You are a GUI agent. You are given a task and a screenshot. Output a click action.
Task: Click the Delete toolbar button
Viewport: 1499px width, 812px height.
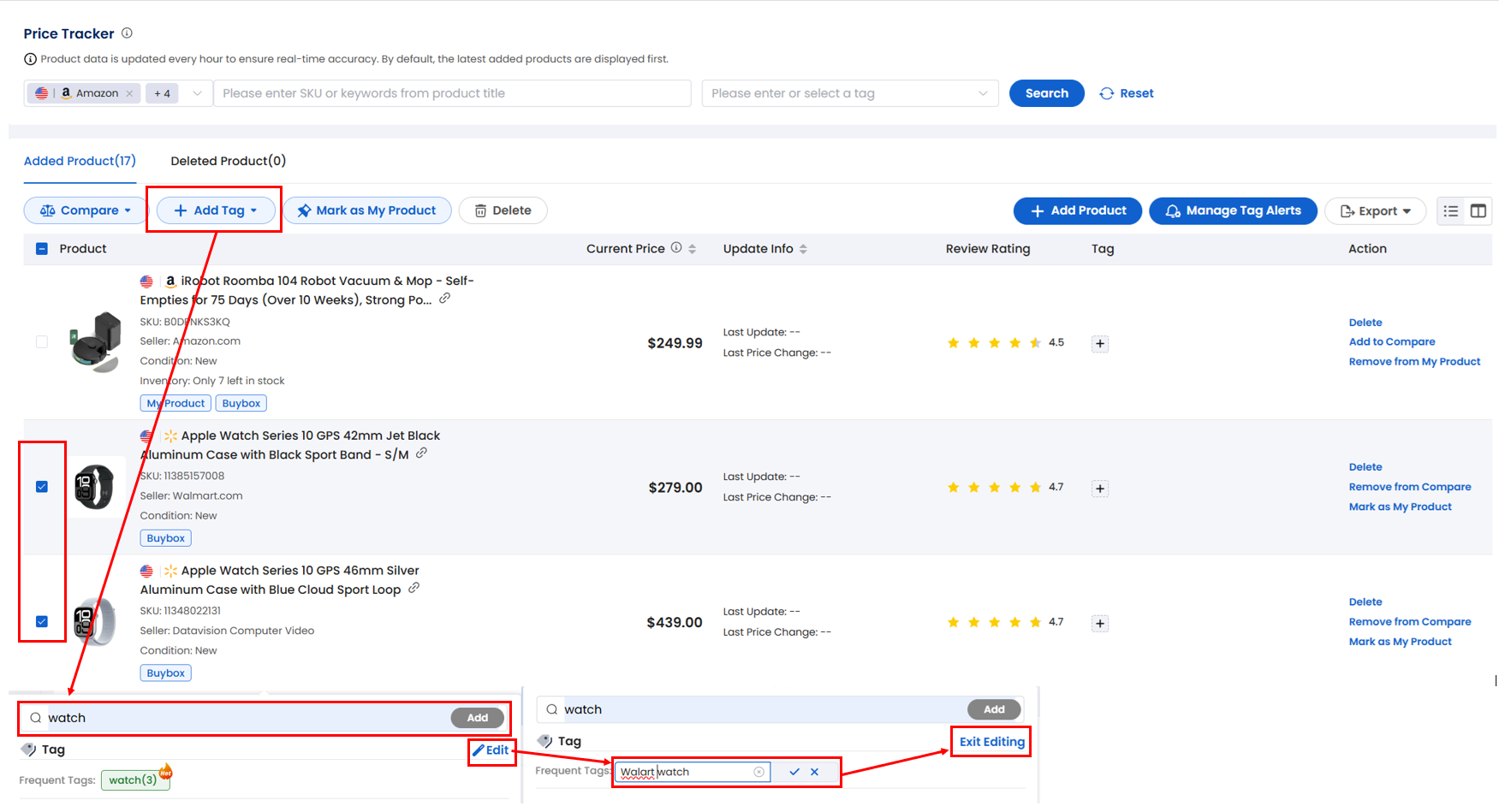pos(503,210)
